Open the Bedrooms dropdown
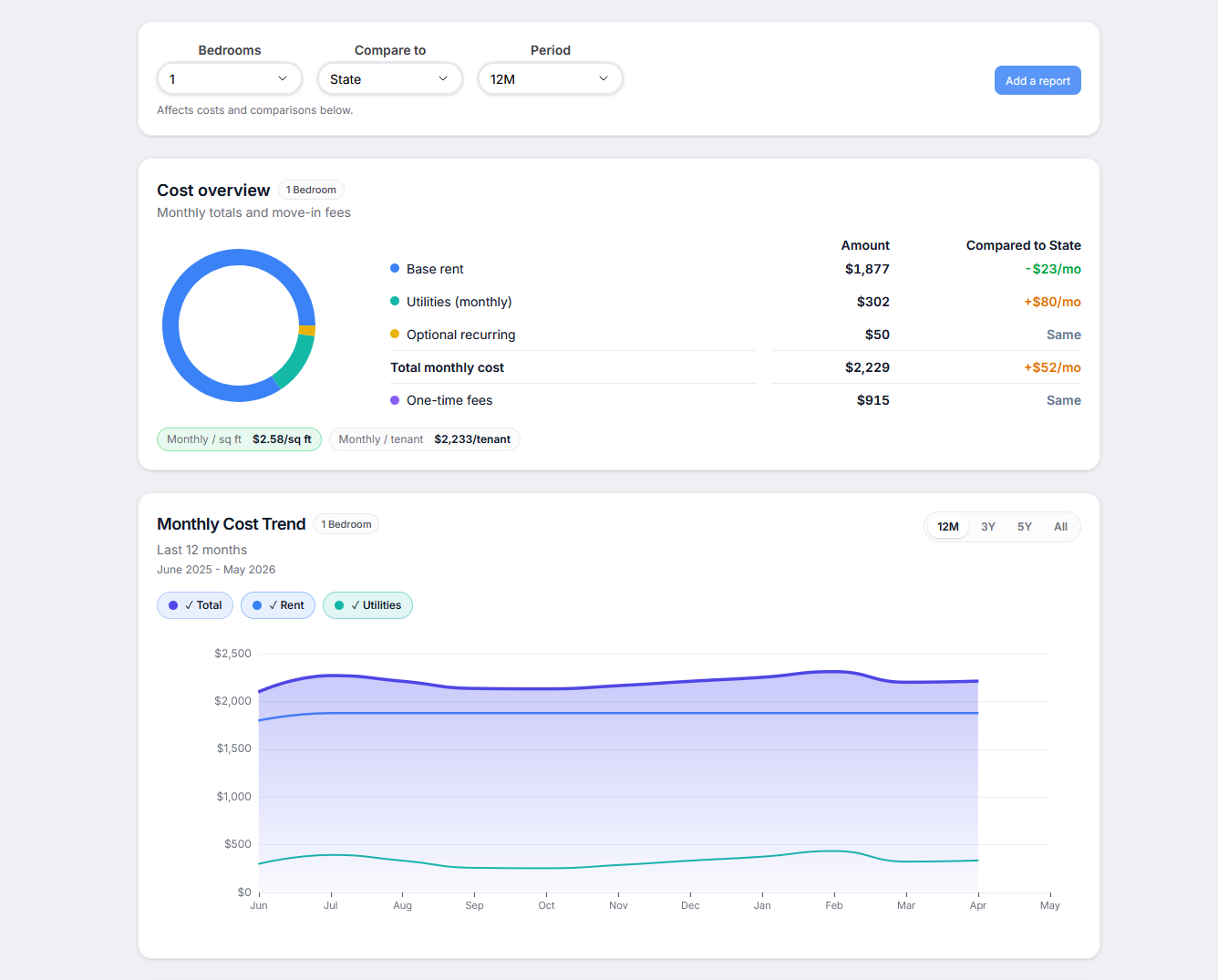 coord(230,79)
